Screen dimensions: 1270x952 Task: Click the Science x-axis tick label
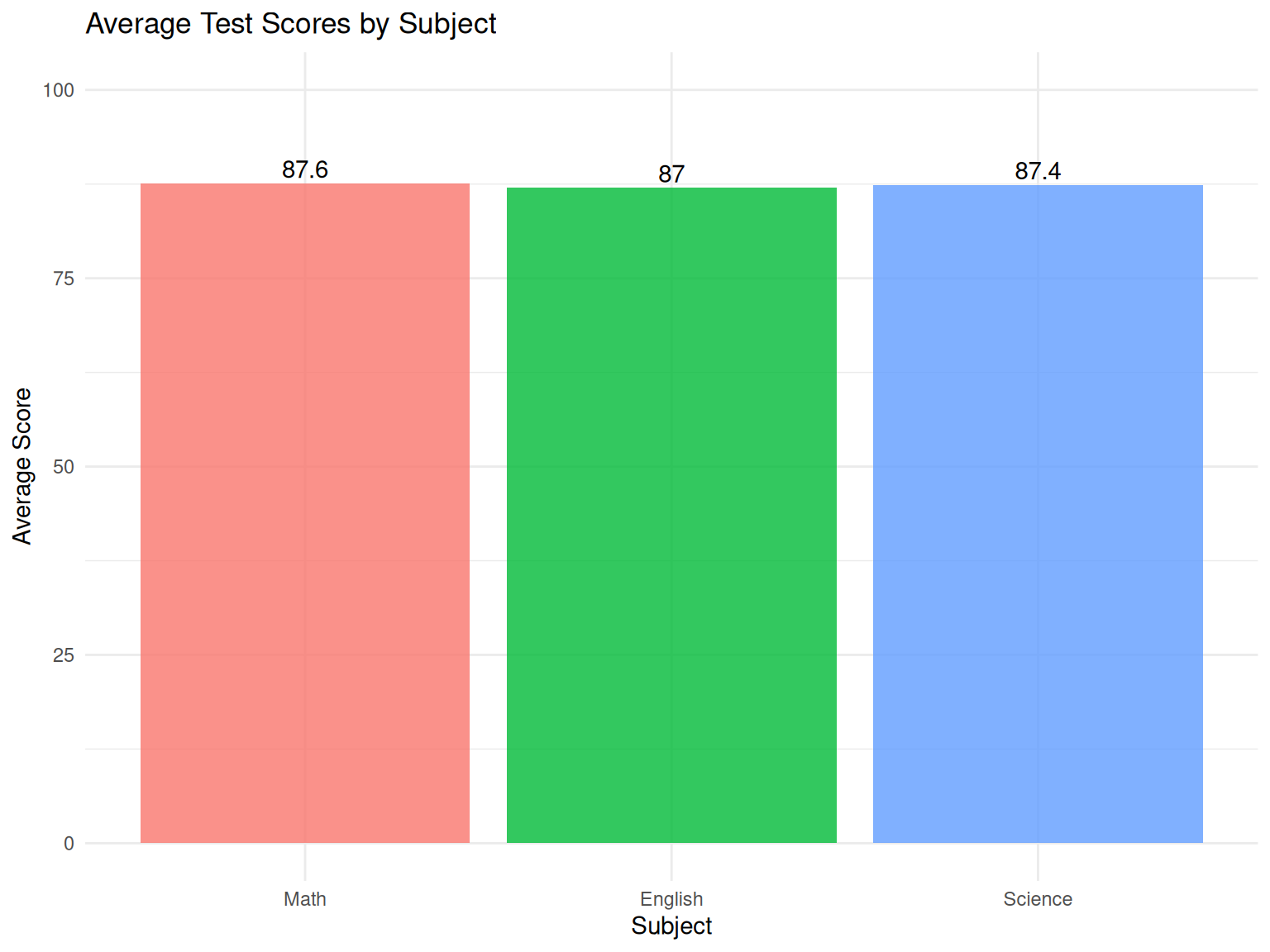point(1038,899)
